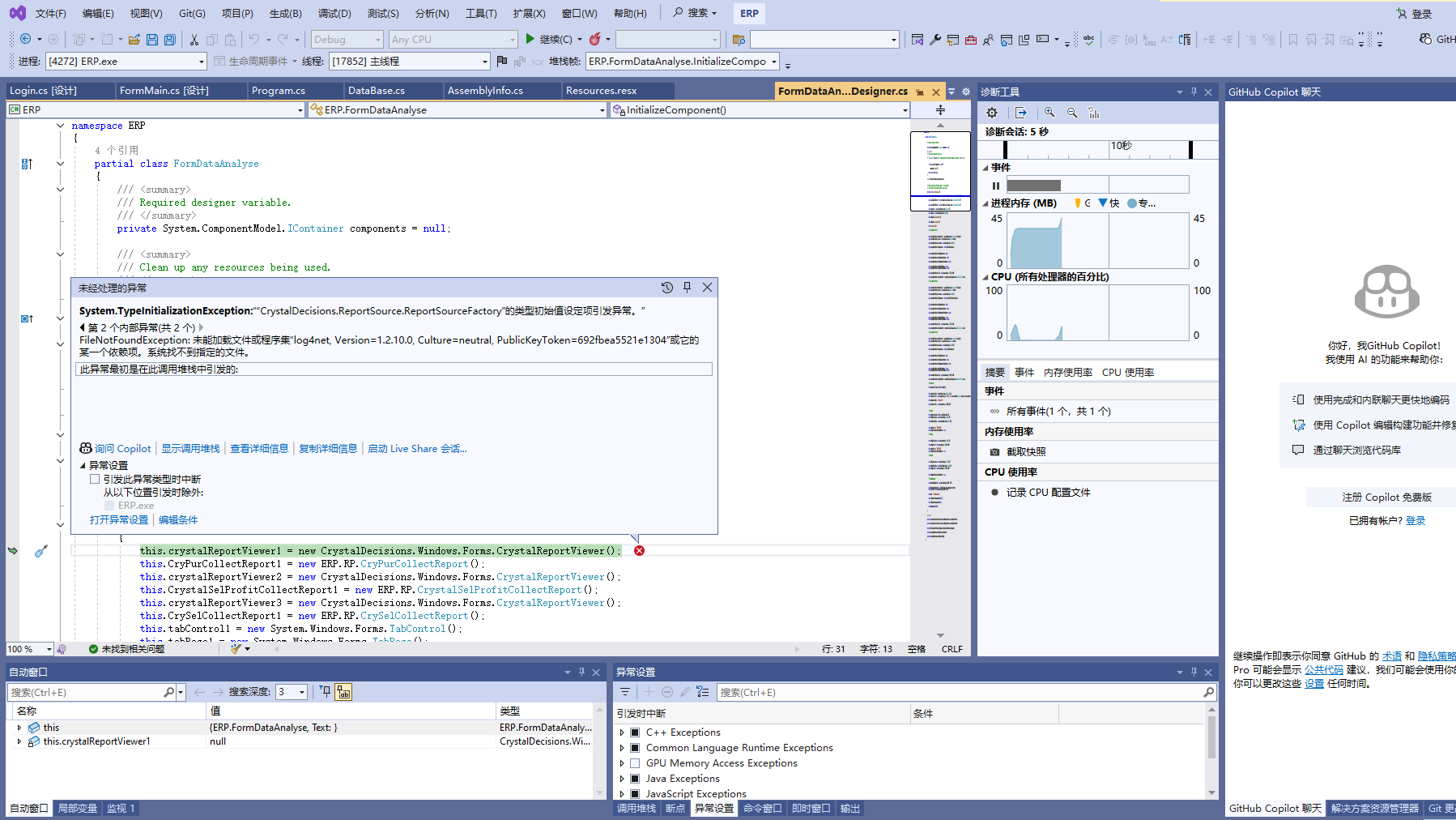Expand the C++ Exceptions tree node
This screenshot has height=820, width=1456.
coord(622,732)
